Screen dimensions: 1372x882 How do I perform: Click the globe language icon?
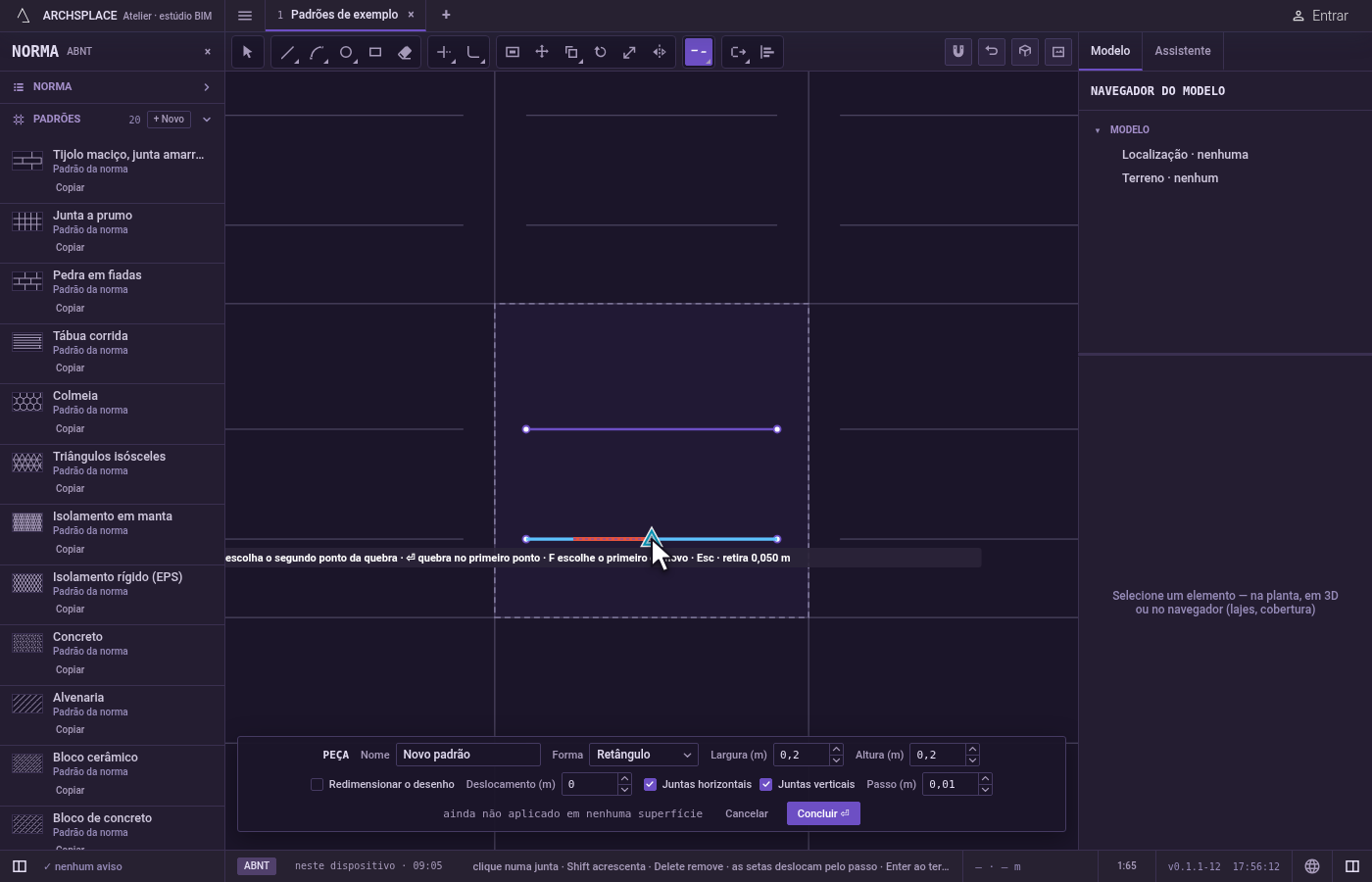coord(1312,866)
